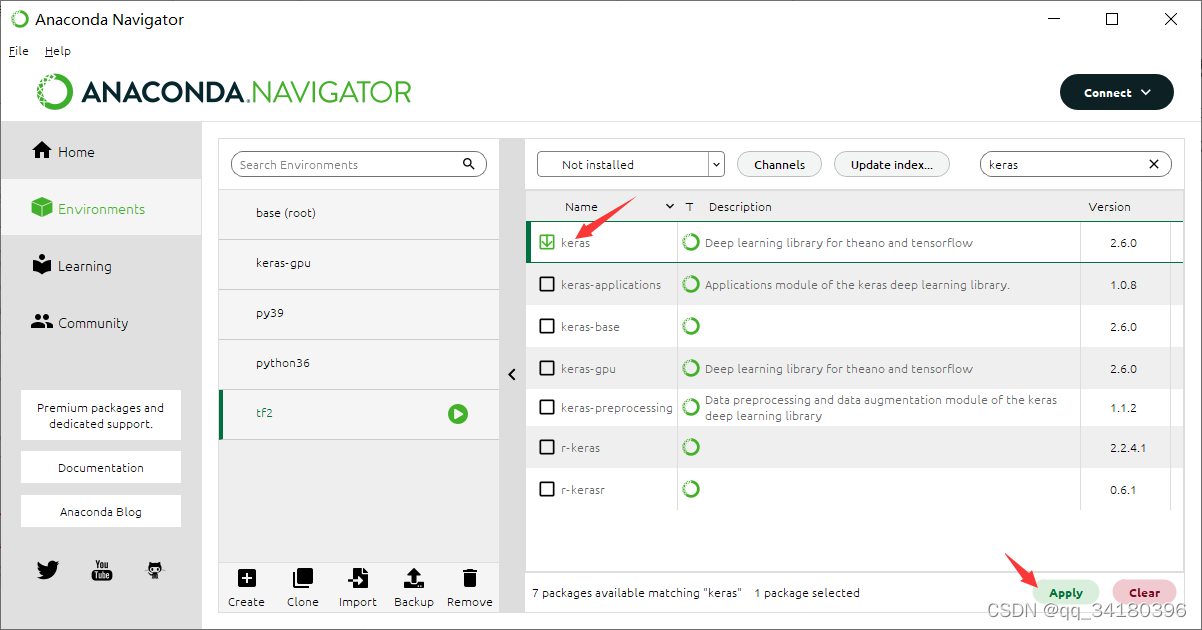Viewport: 1202px width, 630px height.
Task: Open the Anaconda Blog link button
Action: (x=101, y=511)
